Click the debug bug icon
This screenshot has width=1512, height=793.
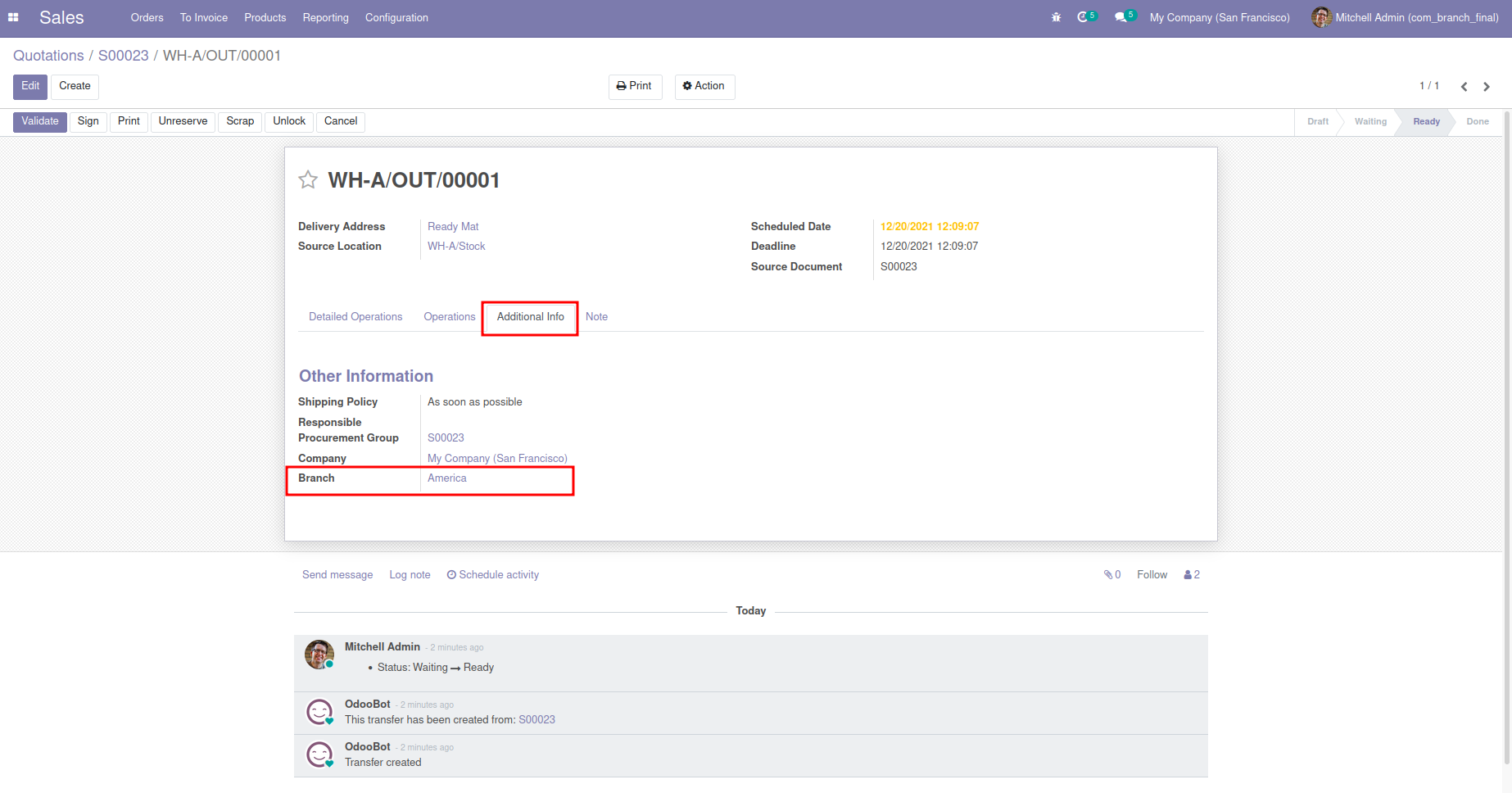coord(1056,17)
